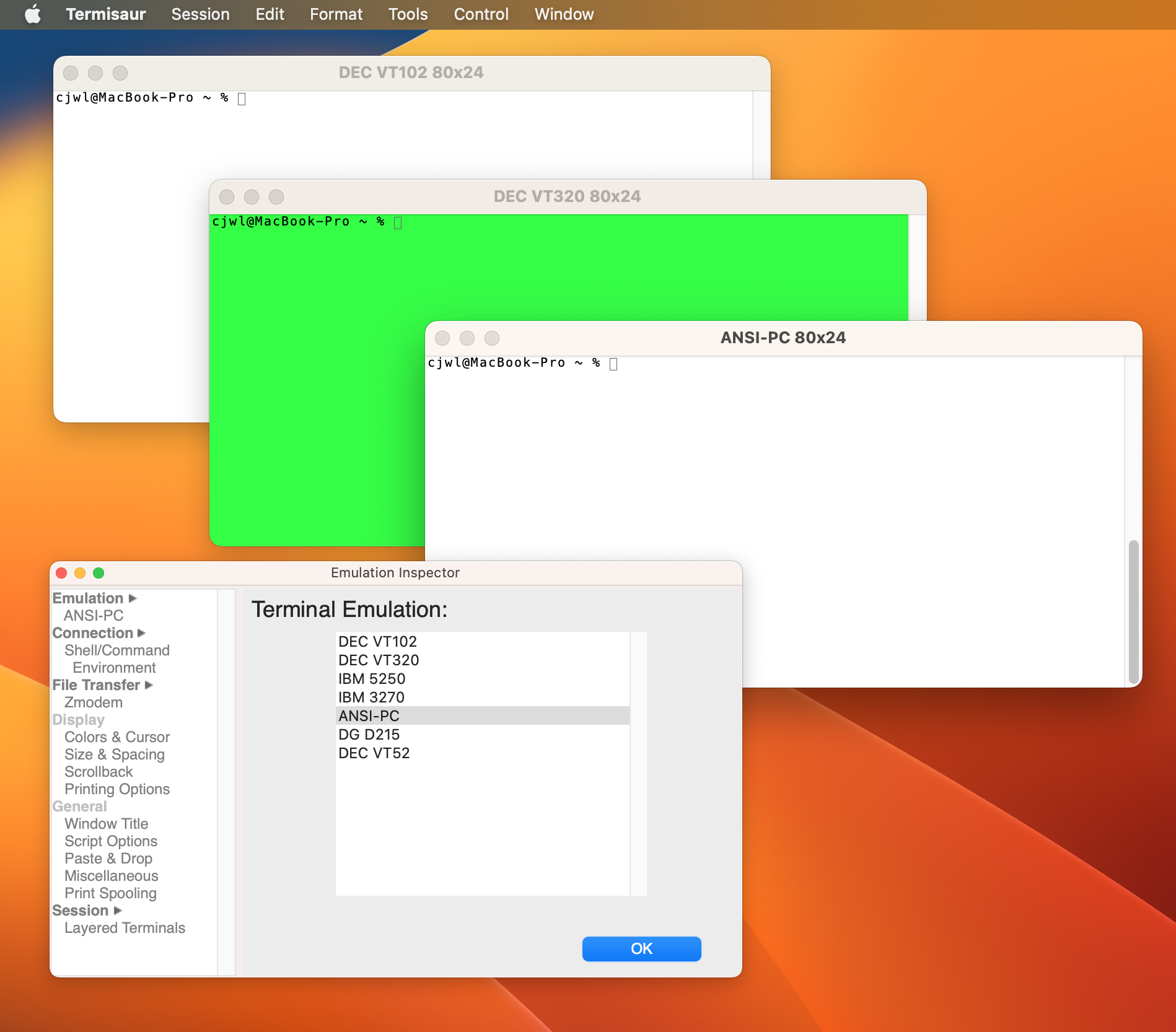Collapse the Emulation section triangle
The image size is (1176, 1032).
(133, 598)
